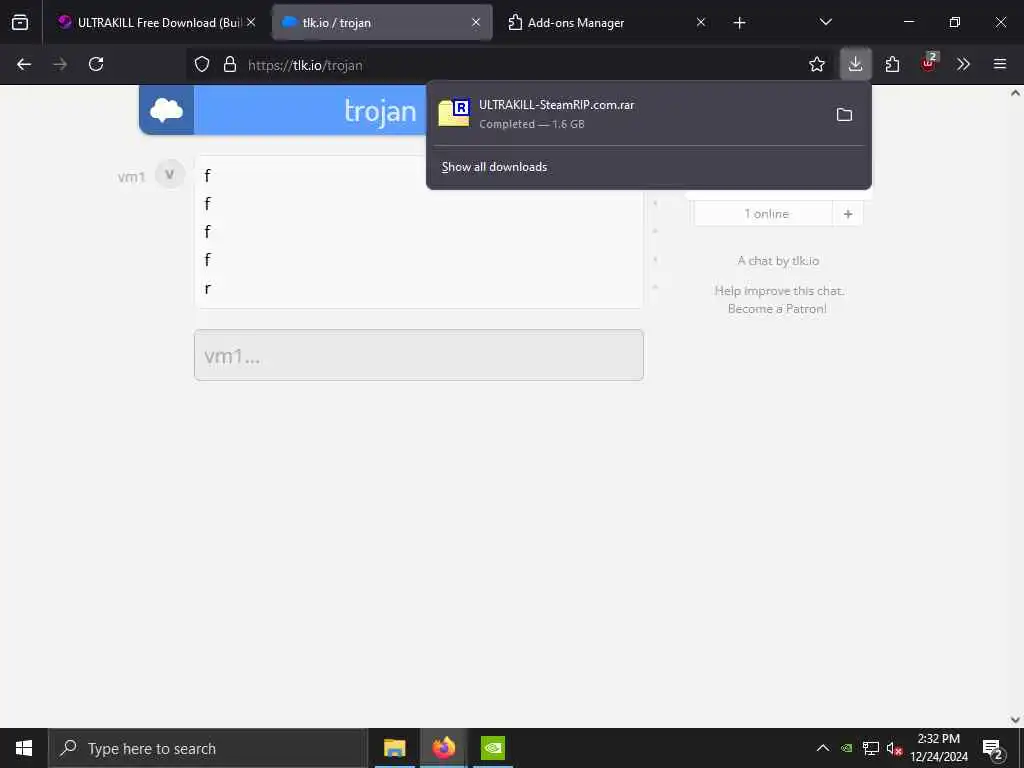Screen dimensions: 1024x768
Task: Open uBlock Origin extension icon
Action: tap(929, 63)
